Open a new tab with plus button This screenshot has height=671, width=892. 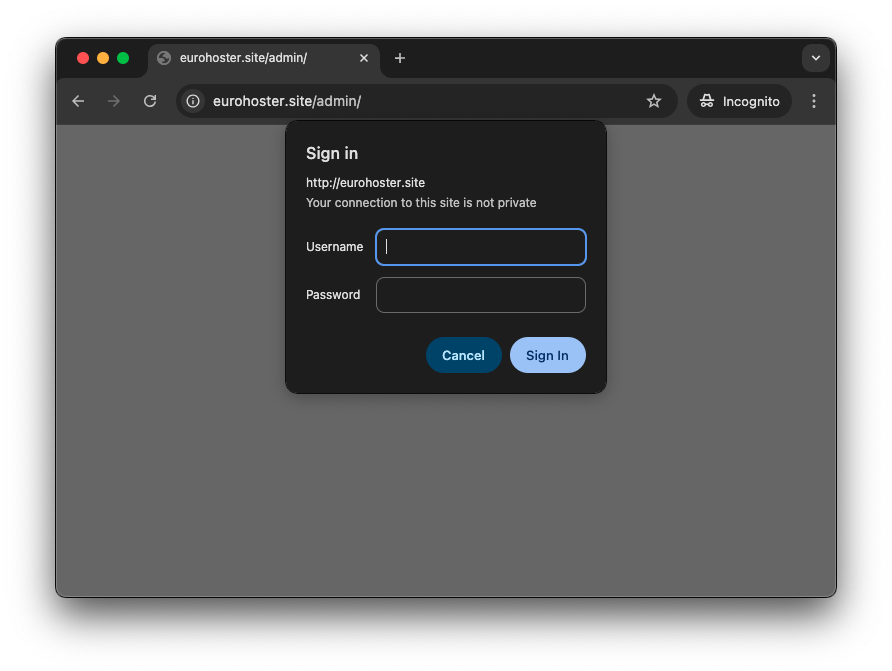(400, 58)
